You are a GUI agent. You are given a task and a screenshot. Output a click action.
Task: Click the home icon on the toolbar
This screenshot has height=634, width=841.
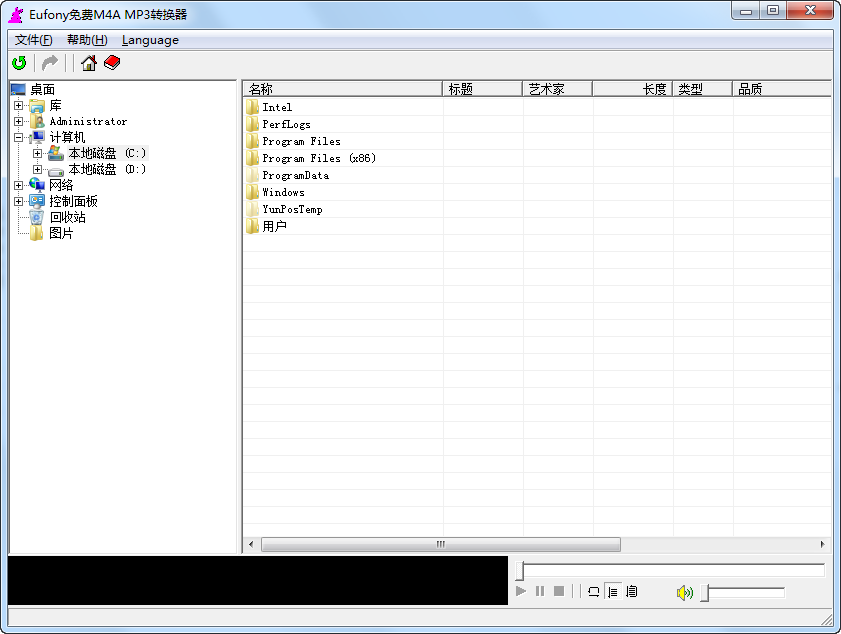pyautogui.click(x=88, y=62)
